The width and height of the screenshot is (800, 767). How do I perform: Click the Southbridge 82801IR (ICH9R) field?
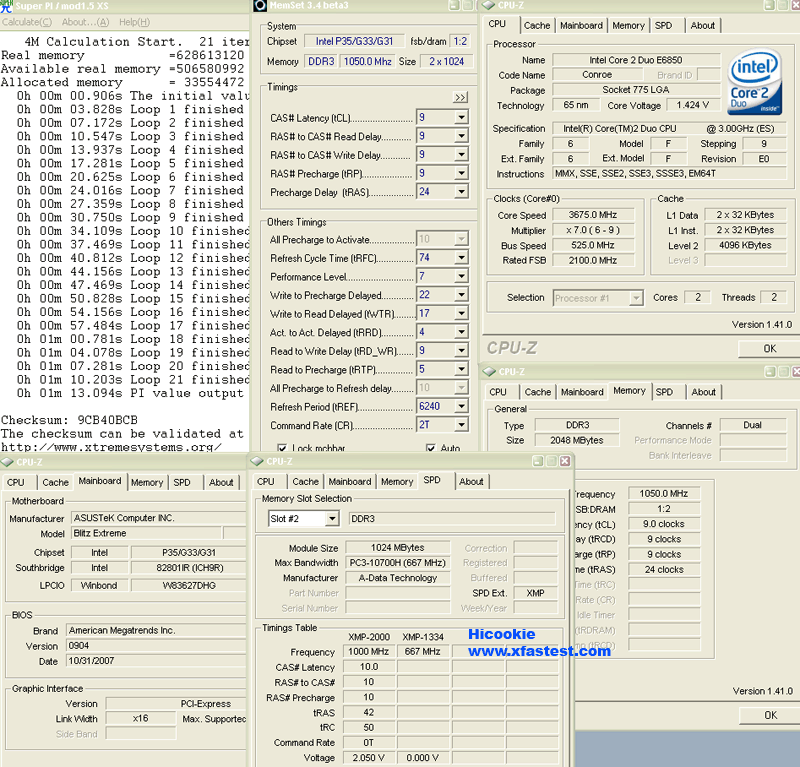tap(189, 568)
